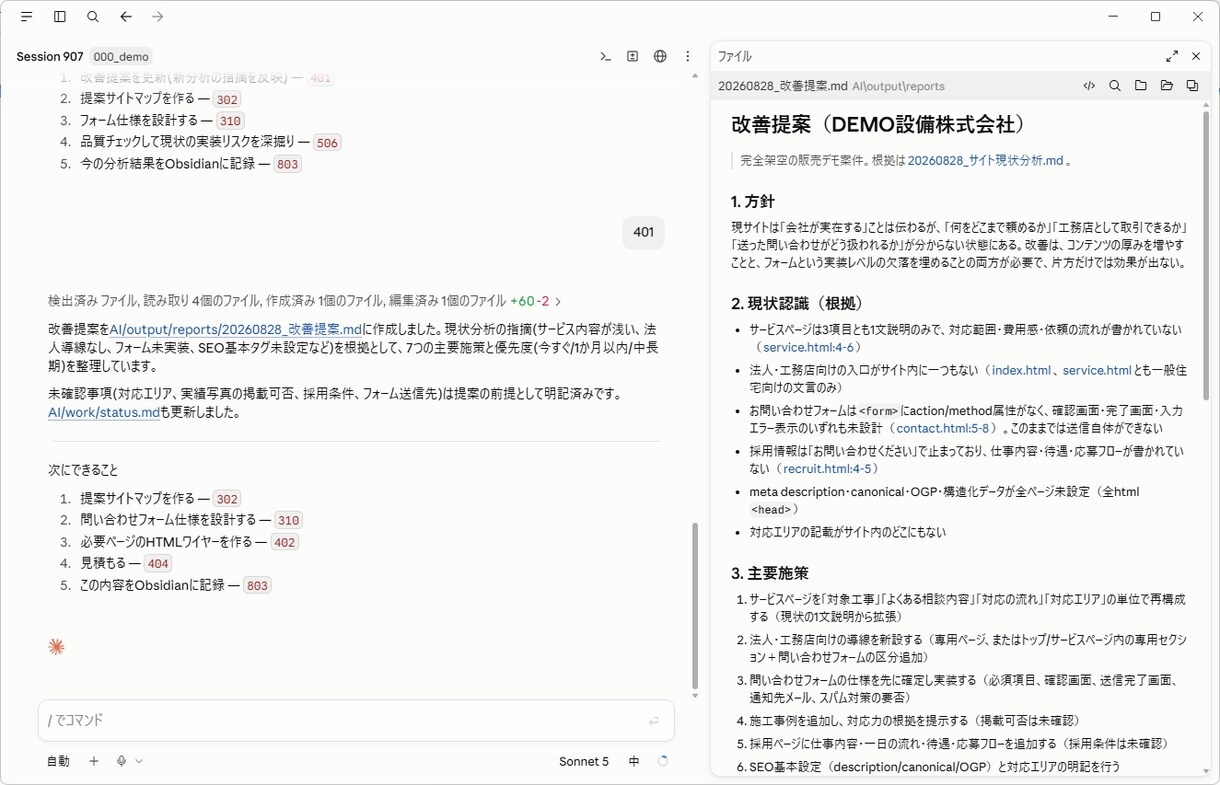1220x785 pixels.
Task: Open the AI/work/status.md link
Action: (104, 412)
